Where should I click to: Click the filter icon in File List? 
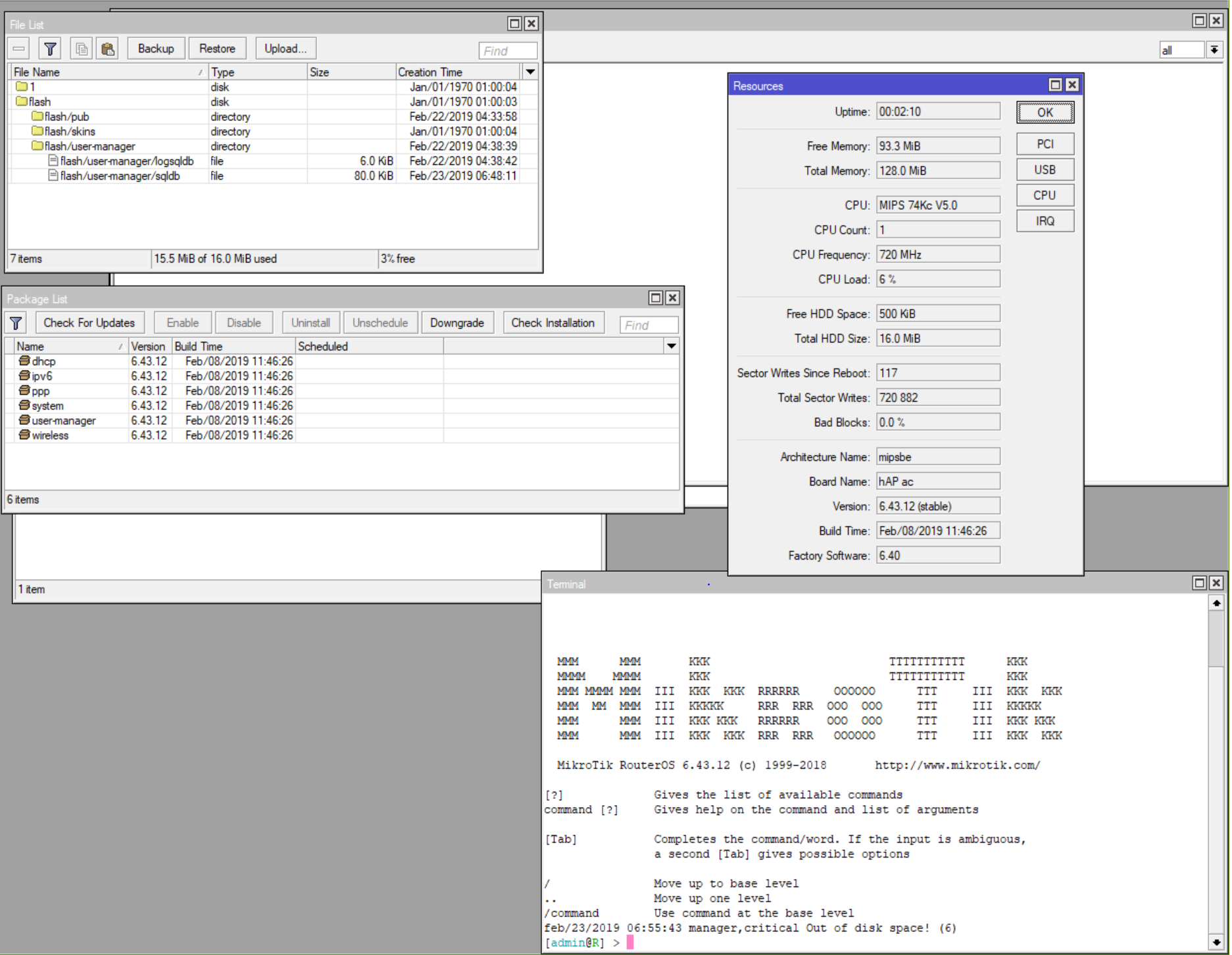[50, 49]
